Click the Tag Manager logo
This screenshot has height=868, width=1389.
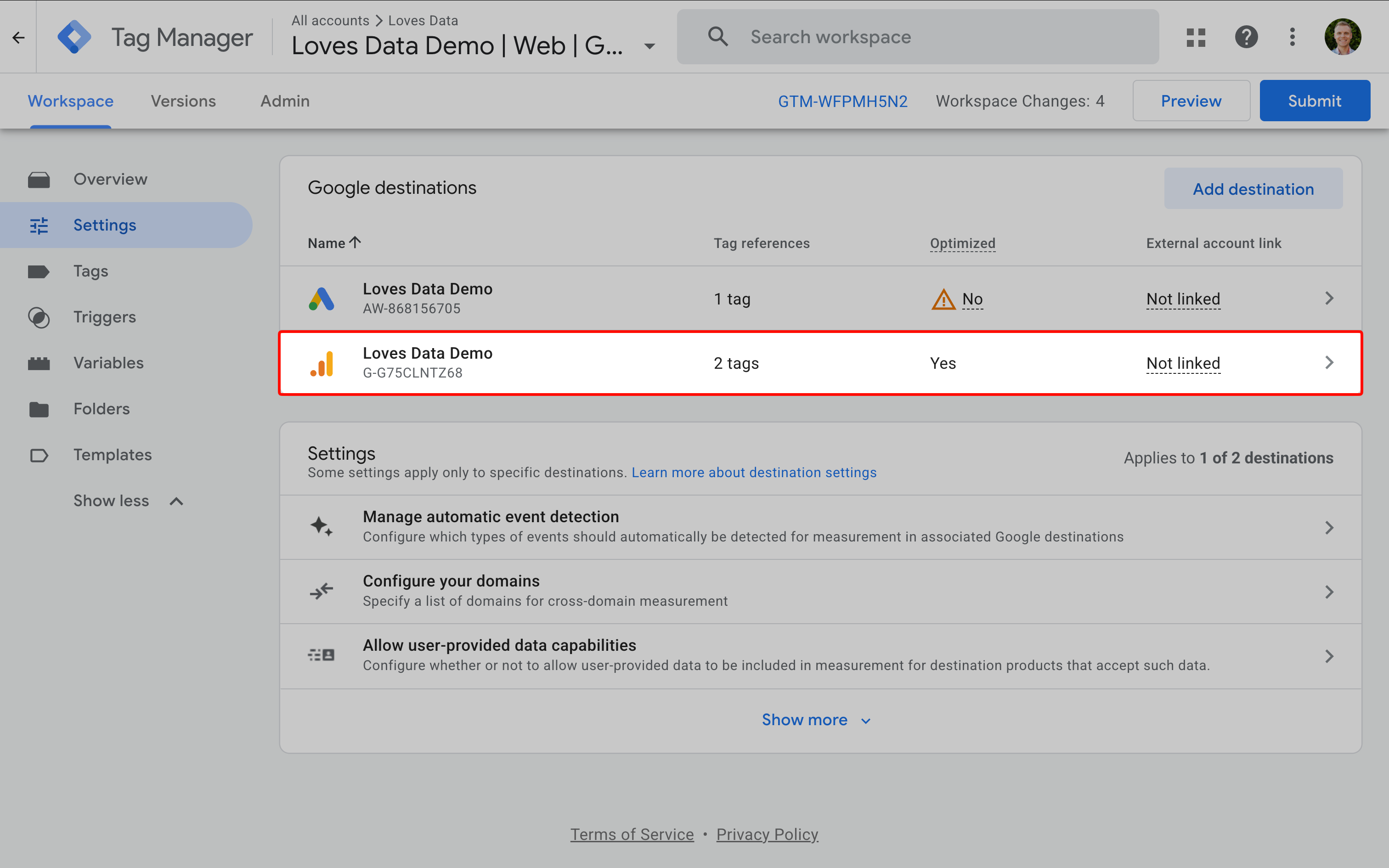point(74,37)
